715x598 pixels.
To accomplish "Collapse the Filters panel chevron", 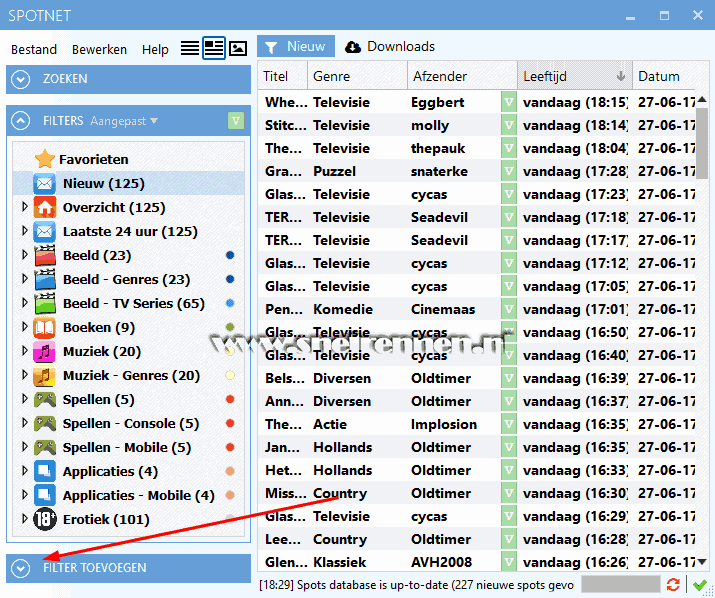I will point(21,121).
